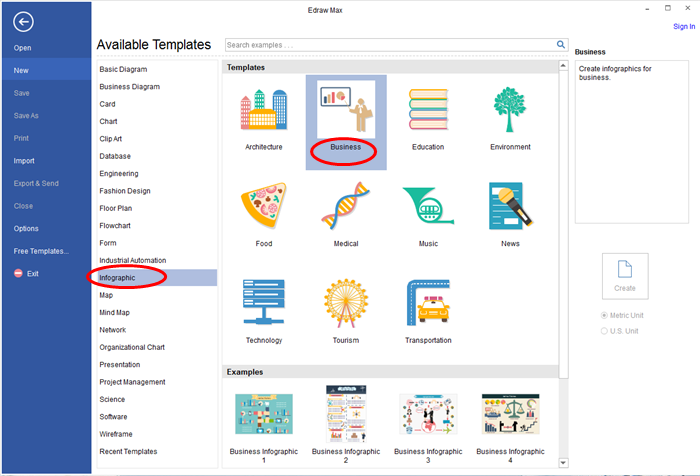Select the Clip Art category
Screen dimensions: 700x476
(111, 139)
